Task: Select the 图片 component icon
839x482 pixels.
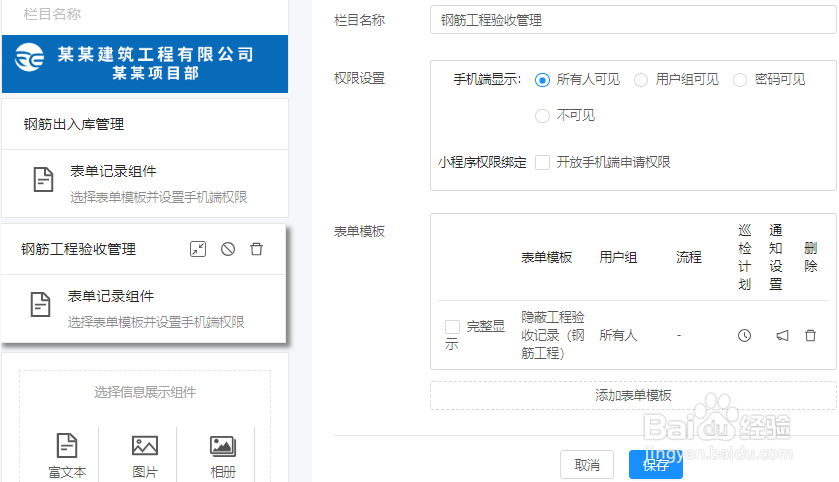Action: pos(145,445)
